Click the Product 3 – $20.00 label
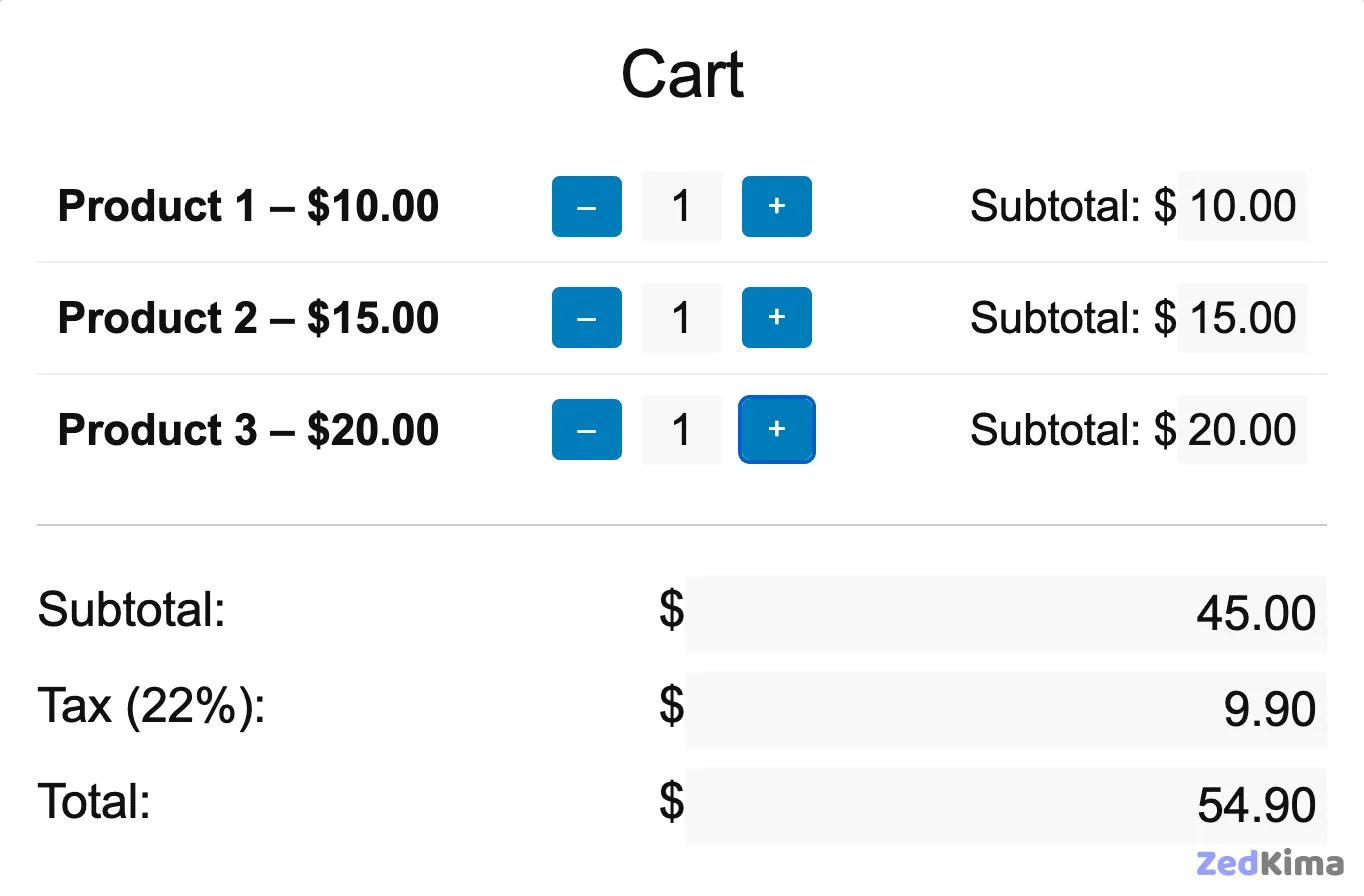The image size is (1364, 896). click(x=248, y=430)
